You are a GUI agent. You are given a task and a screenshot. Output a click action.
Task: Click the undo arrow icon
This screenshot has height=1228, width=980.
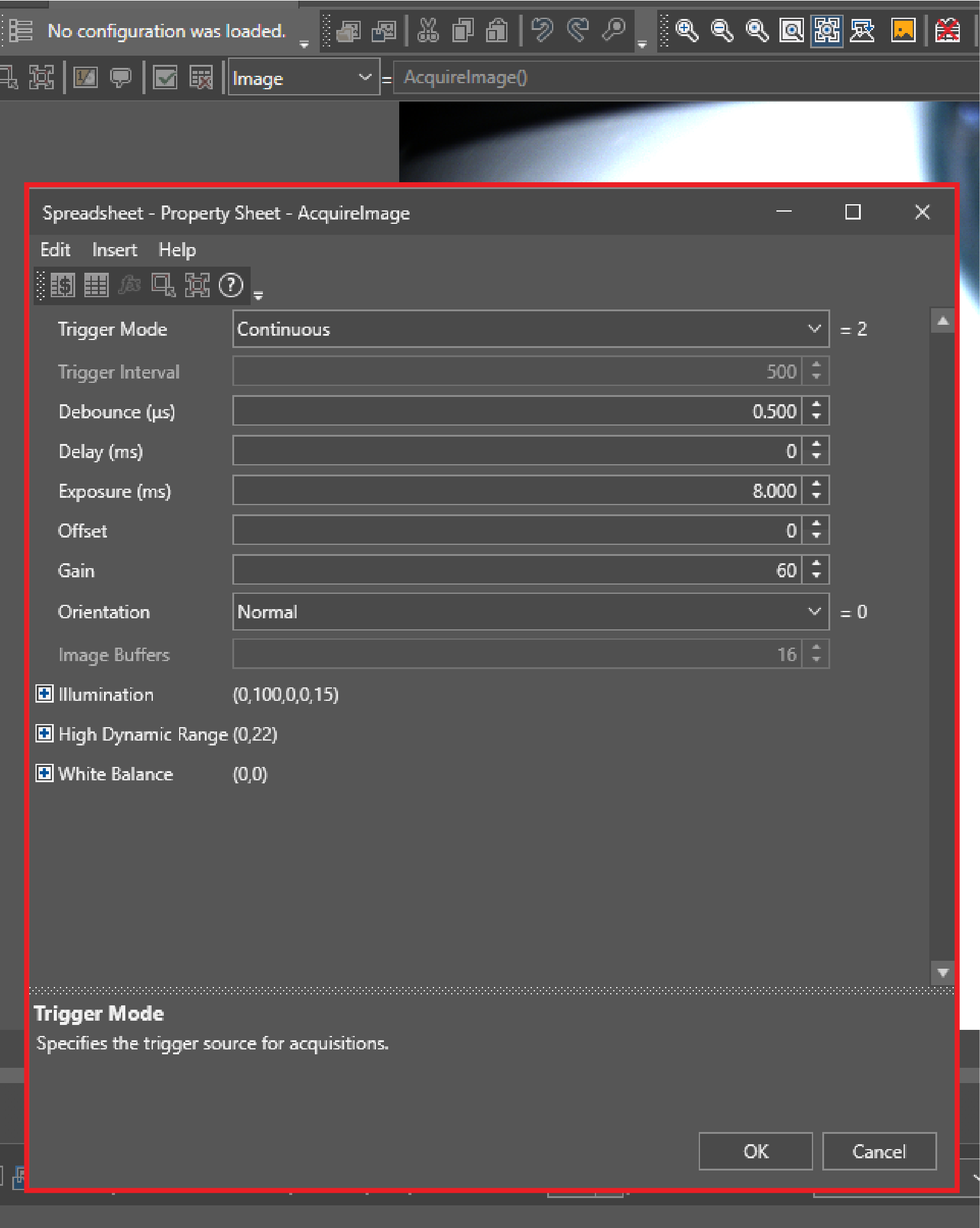point(542,30)
